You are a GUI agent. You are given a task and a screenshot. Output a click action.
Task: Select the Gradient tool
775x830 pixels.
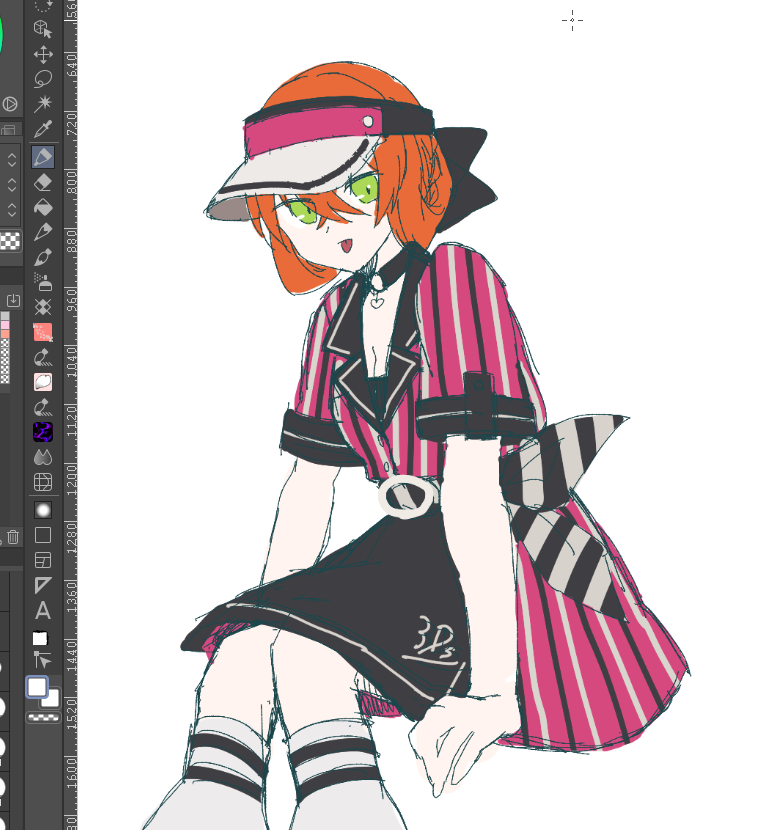pos(43,510)
